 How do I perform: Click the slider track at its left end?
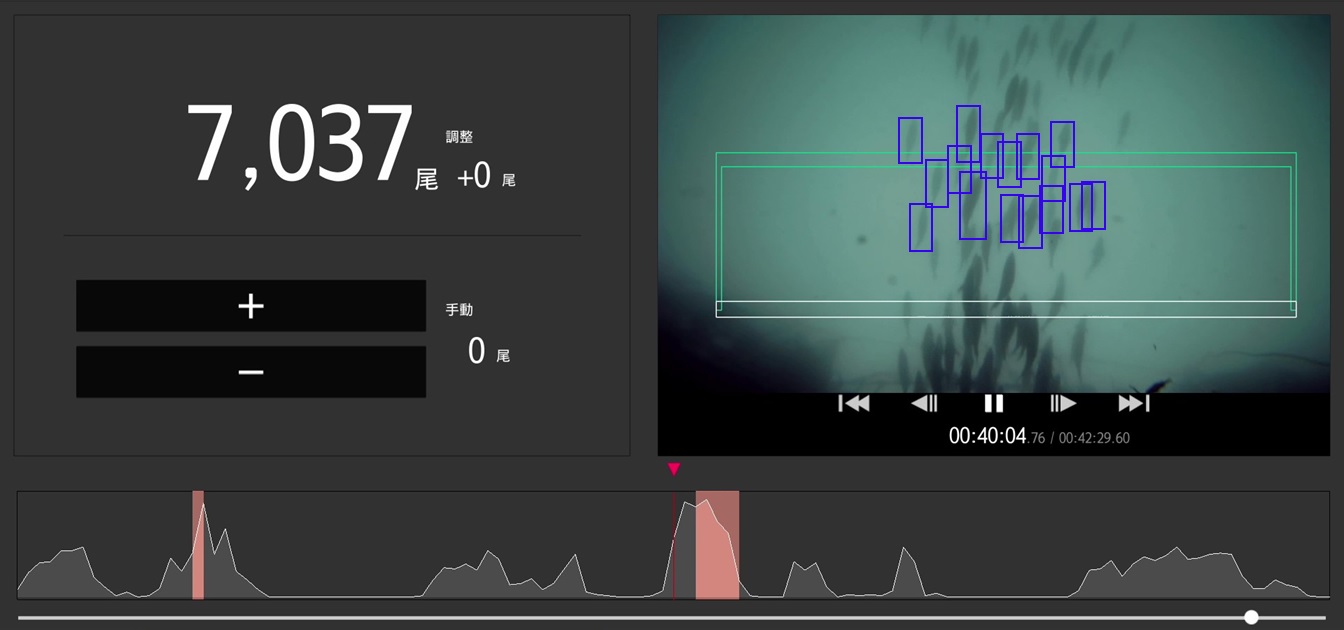(24, 617)
